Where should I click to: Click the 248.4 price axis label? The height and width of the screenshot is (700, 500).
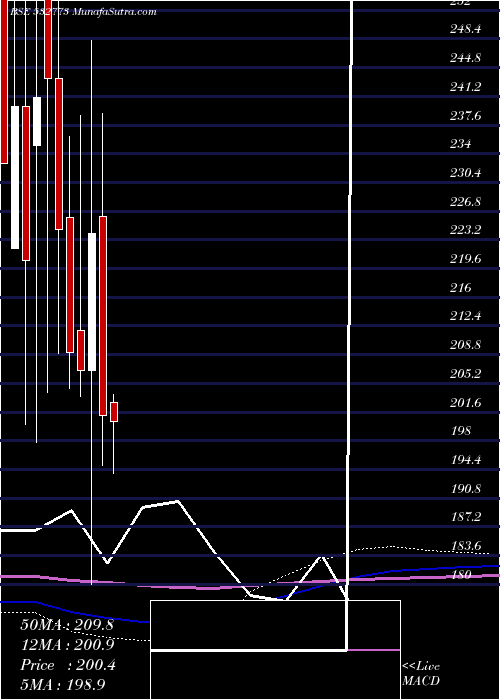pos(465,29)
